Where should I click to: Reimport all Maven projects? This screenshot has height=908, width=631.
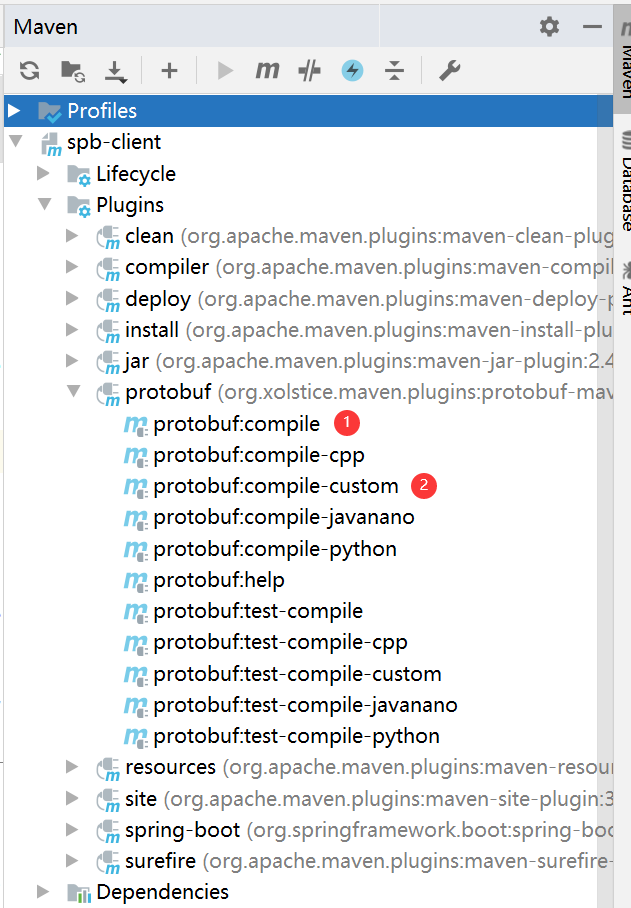click(x=30, y=71)
